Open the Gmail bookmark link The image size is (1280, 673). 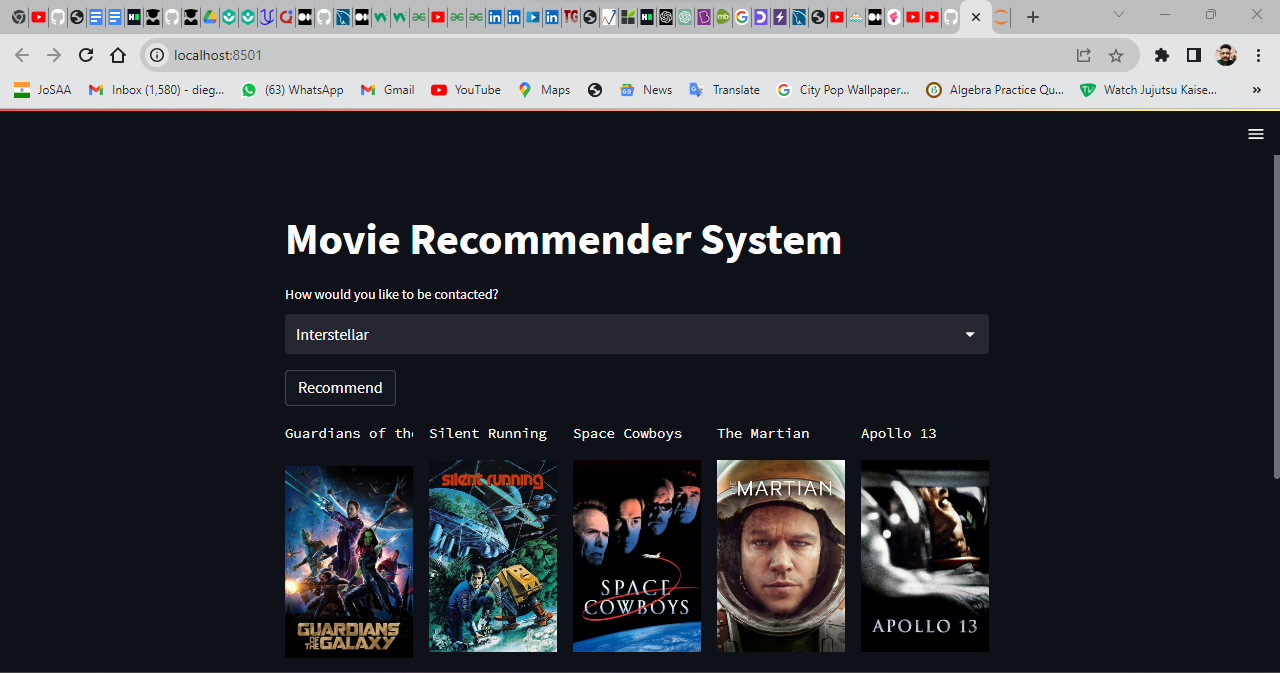coord(387,89)
